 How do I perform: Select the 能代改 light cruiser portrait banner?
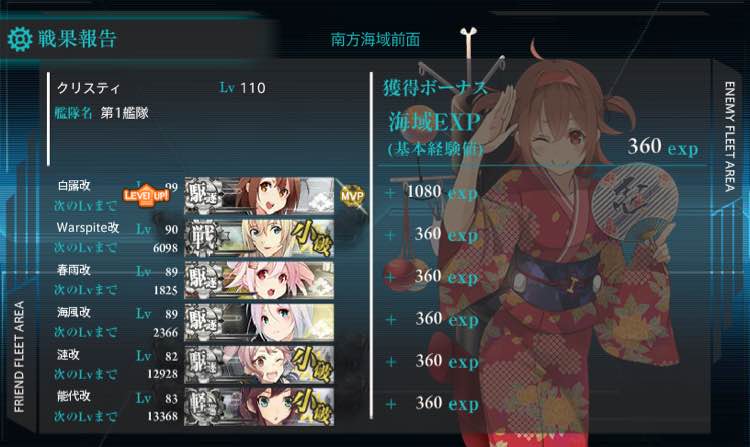[x=259, y=406]
